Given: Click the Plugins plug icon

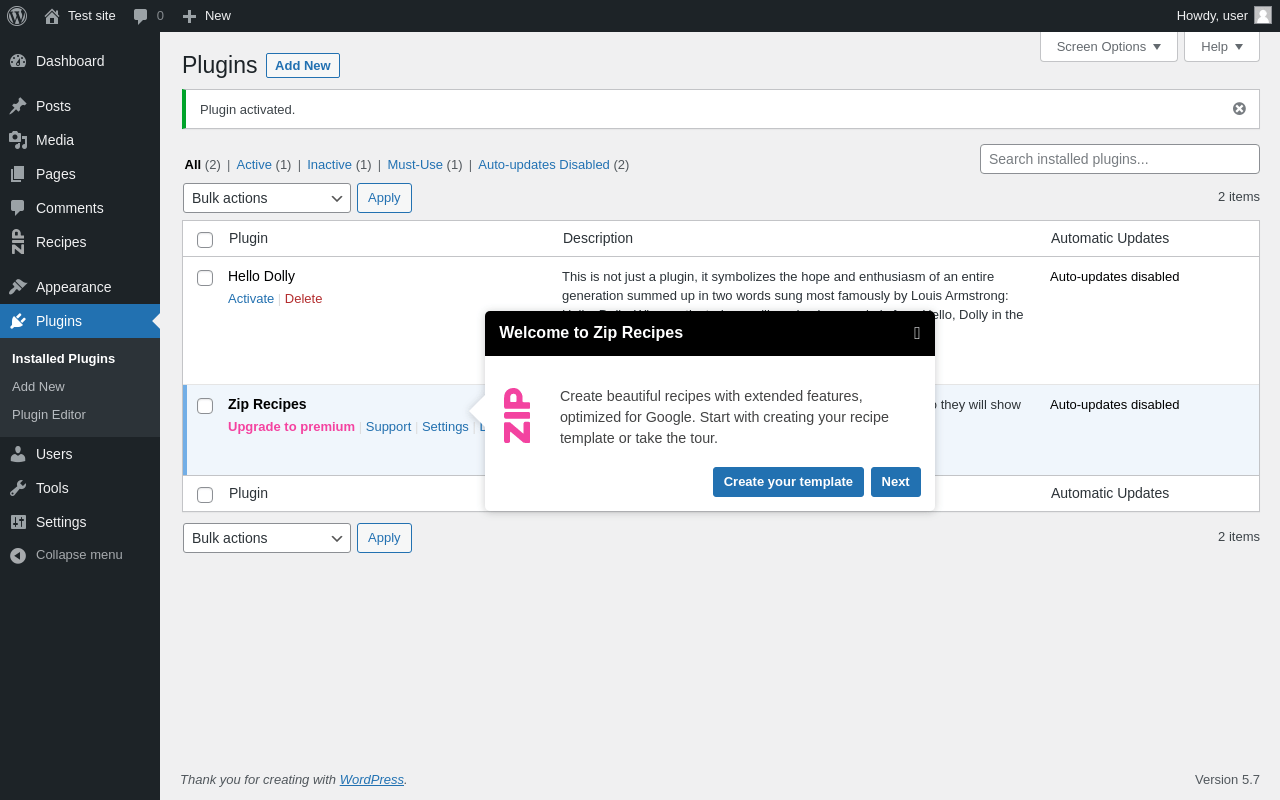Looking at the screenshot, I should [18, 321].
